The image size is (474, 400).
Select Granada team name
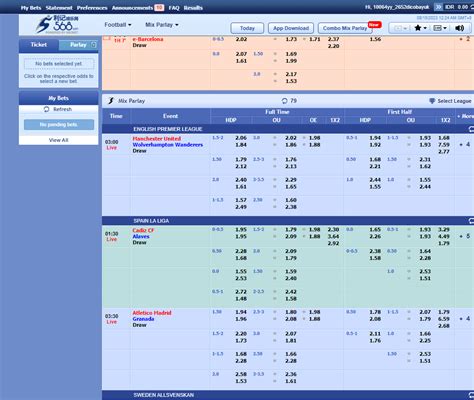click(143, 319)
